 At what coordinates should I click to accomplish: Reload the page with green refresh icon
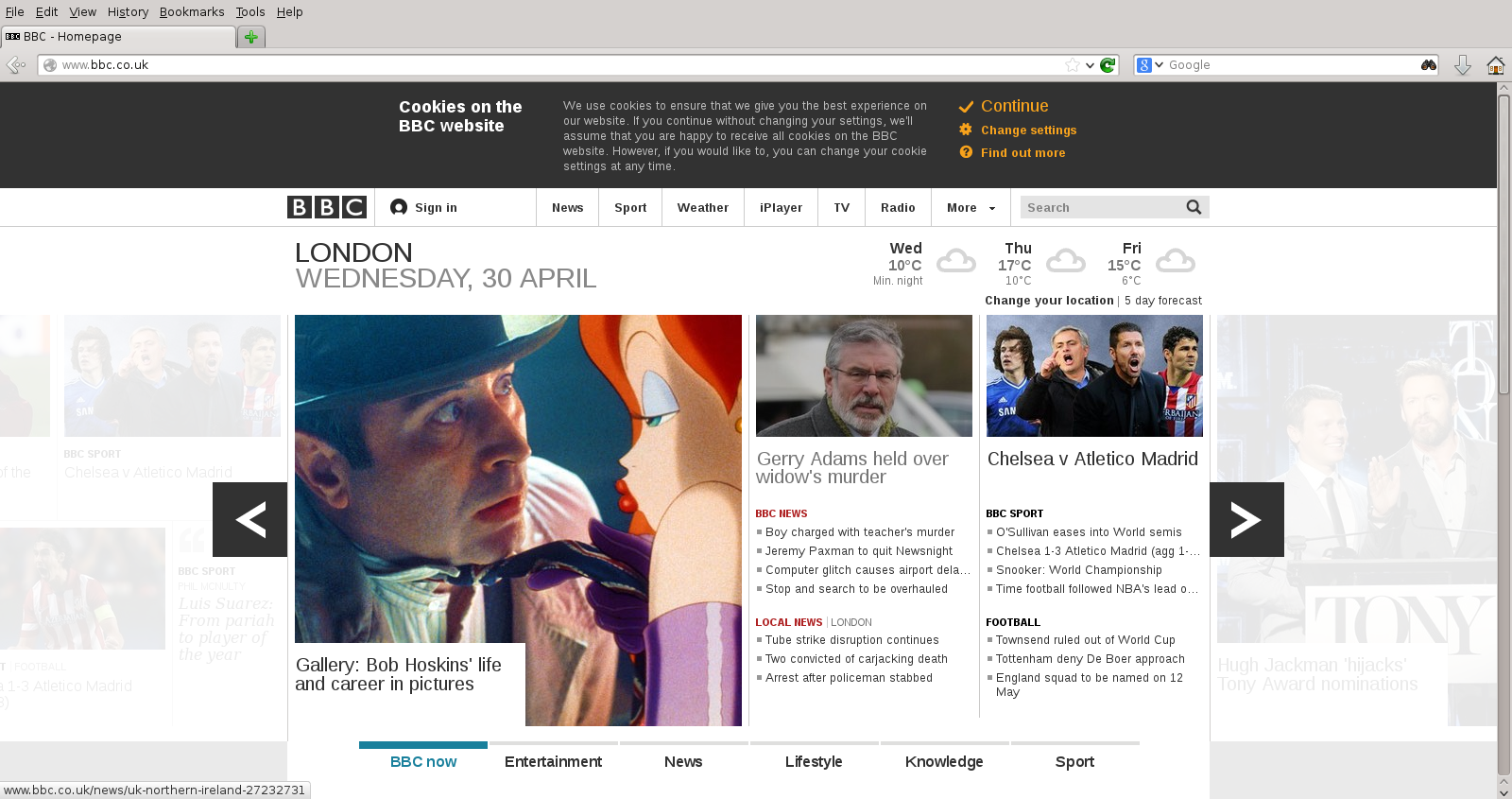pos(1108,65)
